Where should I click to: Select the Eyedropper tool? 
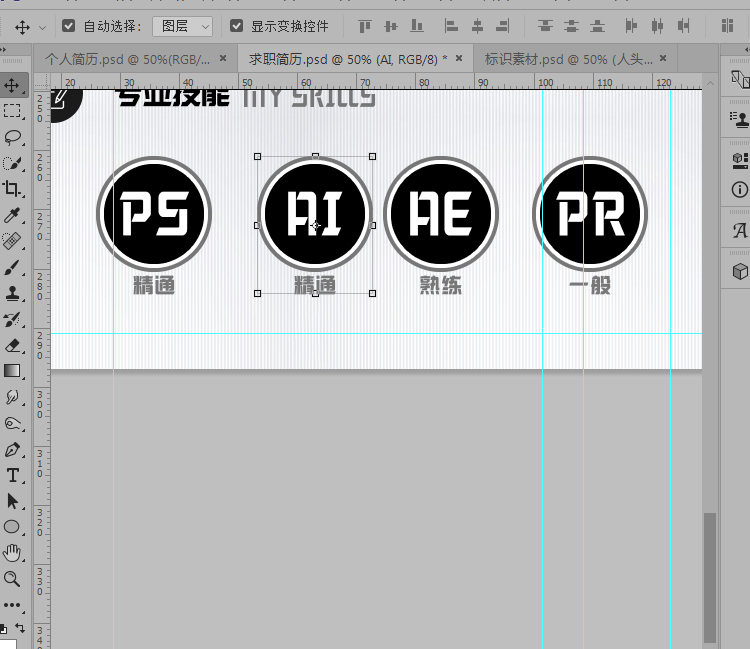click(x=12, y=215)
